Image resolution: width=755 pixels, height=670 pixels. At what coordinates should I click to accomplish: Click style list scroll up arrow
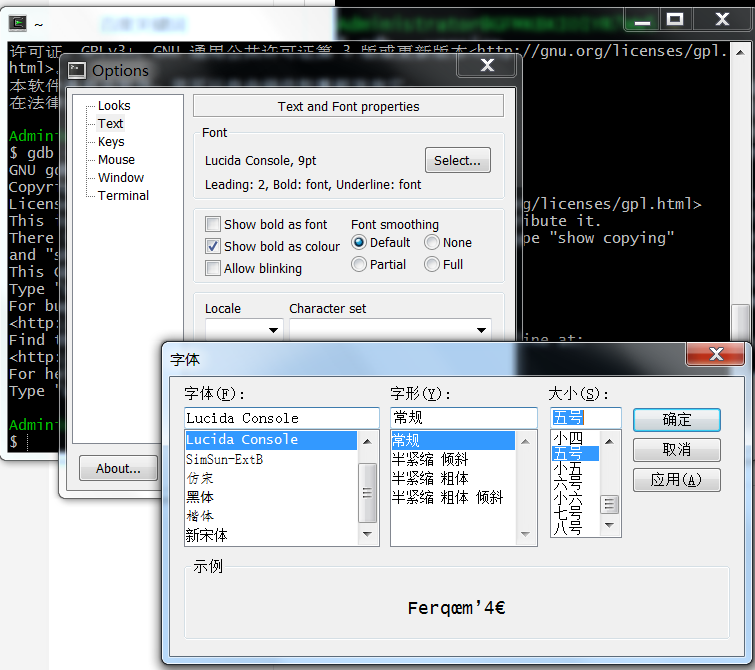point(526,441)
